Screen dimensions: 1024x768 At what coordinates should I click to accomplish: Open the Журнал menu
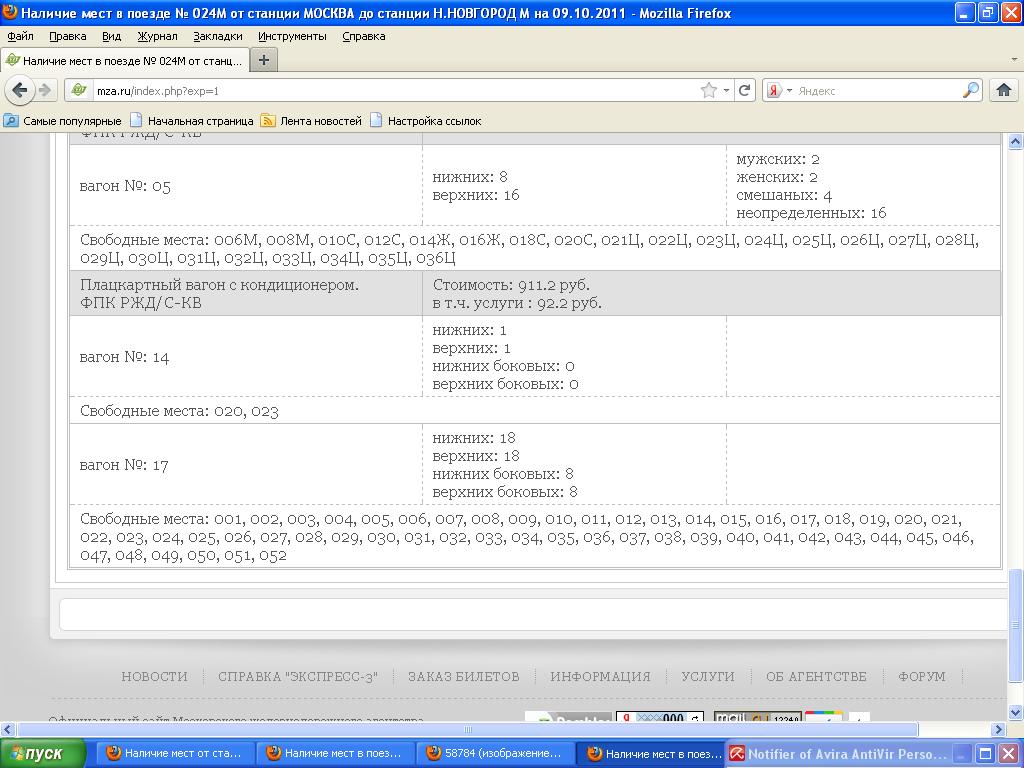coord(157,36)
